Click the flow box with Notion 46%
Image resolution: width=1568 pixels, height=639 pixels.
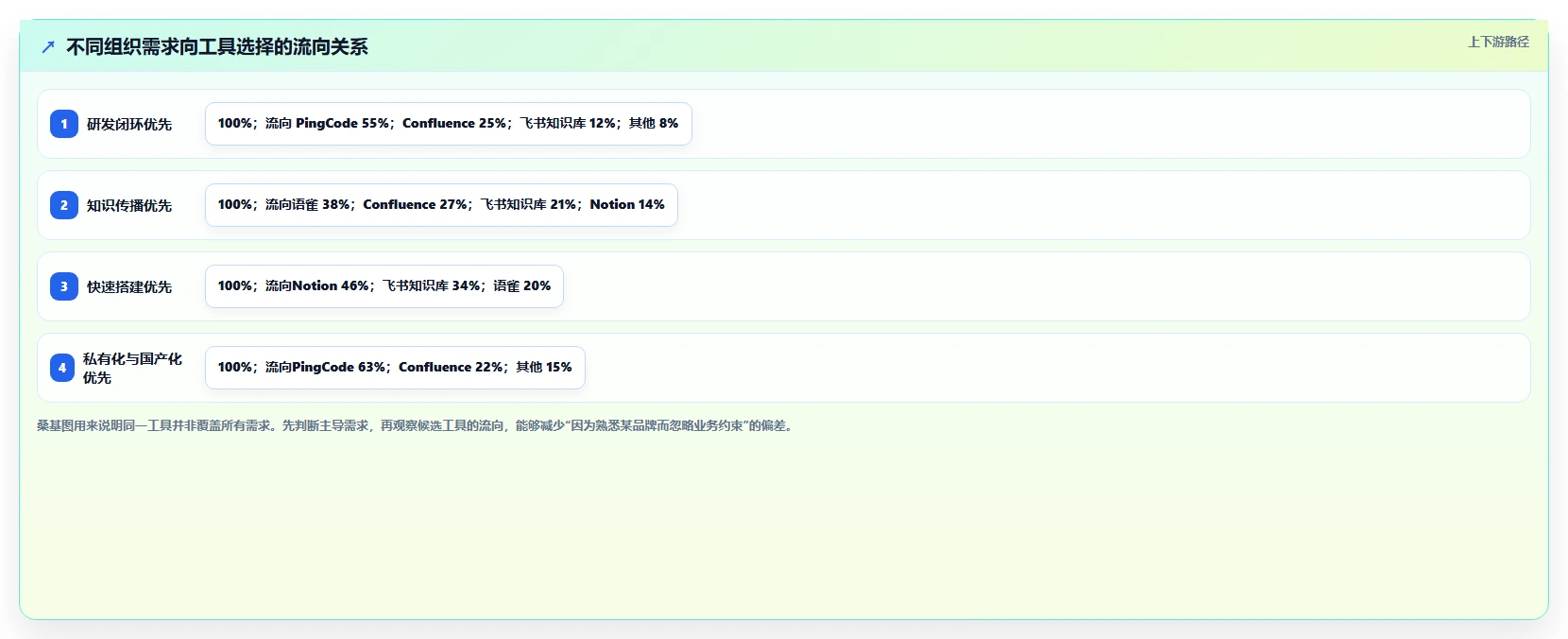tap(384, 286)
